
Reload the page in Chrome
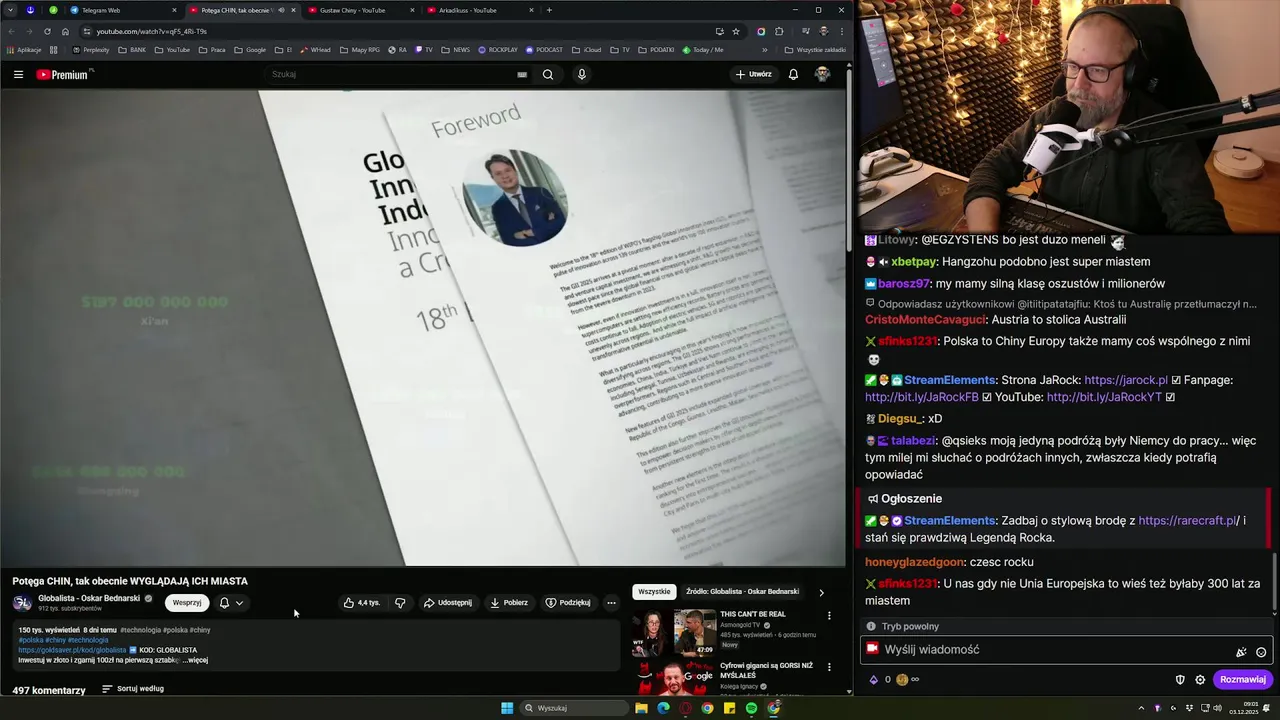[x=47, y=31]
